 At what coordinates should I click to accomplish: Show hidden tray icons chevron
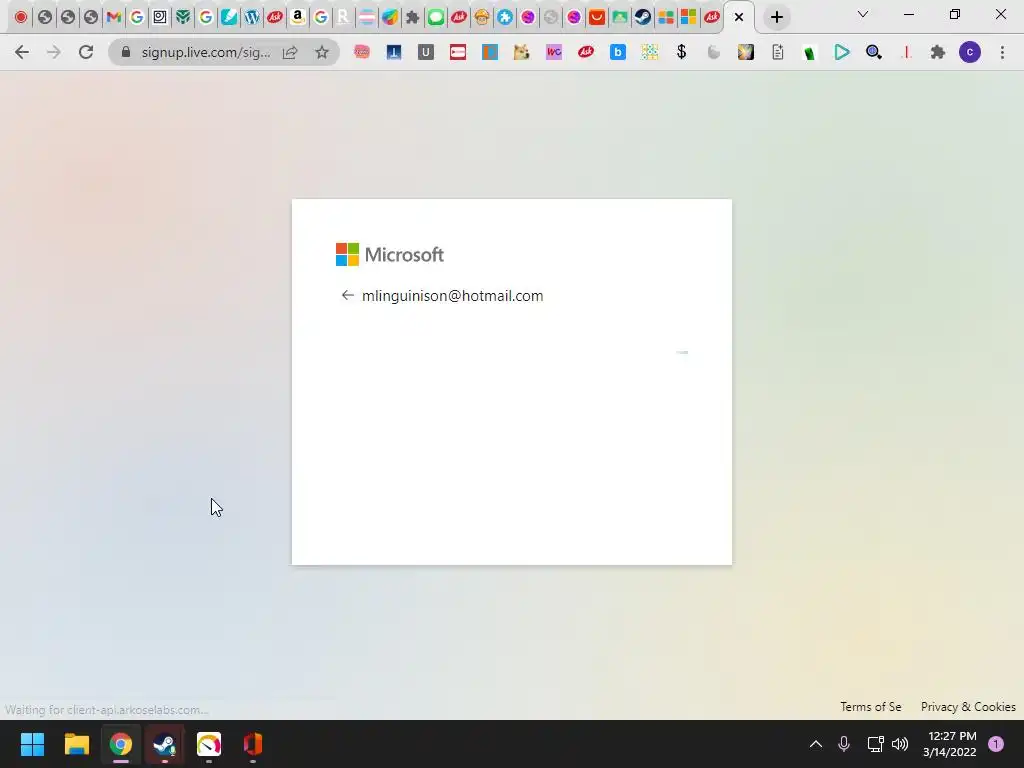(x=816, y=744)
